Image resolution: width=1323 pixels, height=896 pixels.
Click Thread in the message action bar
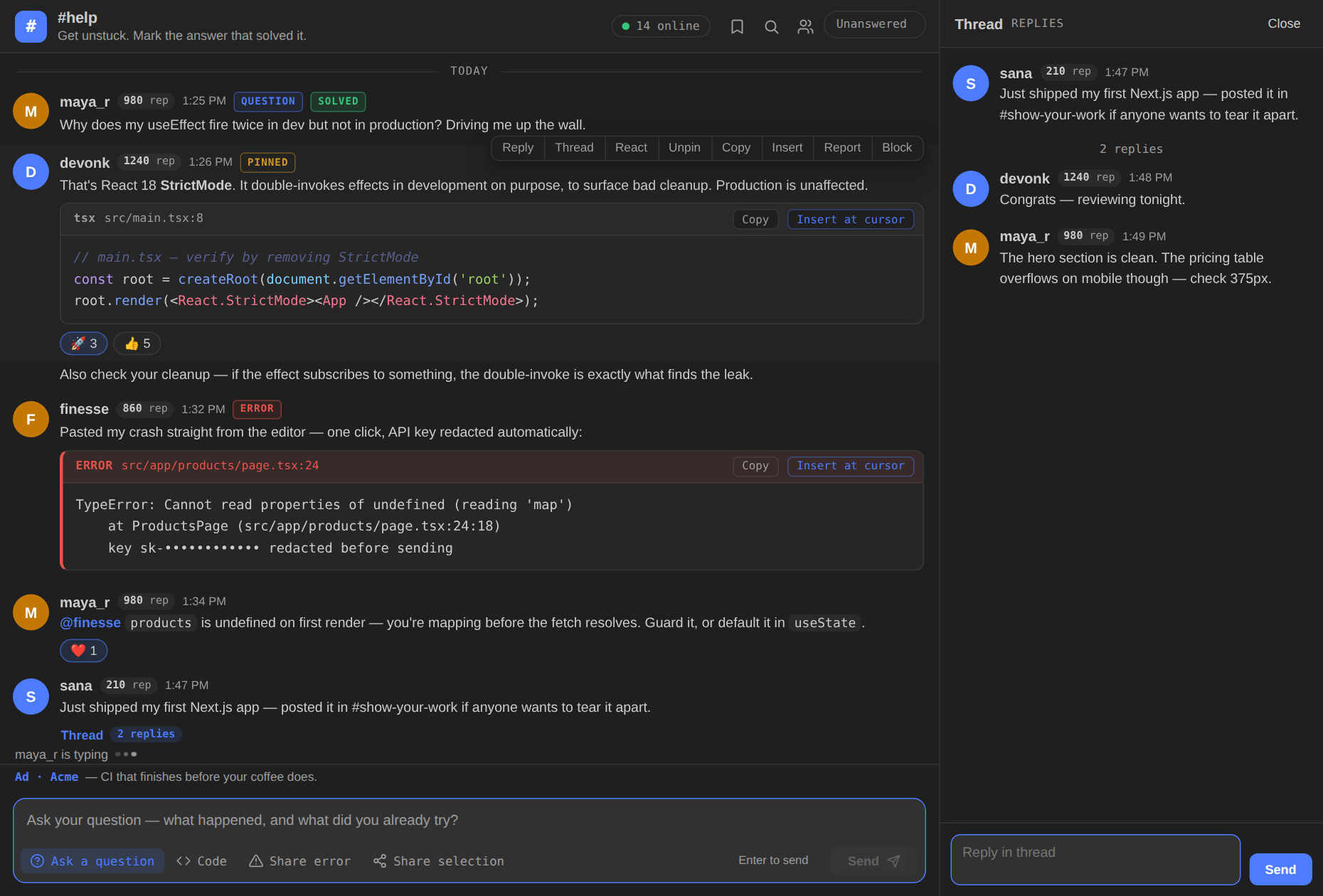pos(574,148)
